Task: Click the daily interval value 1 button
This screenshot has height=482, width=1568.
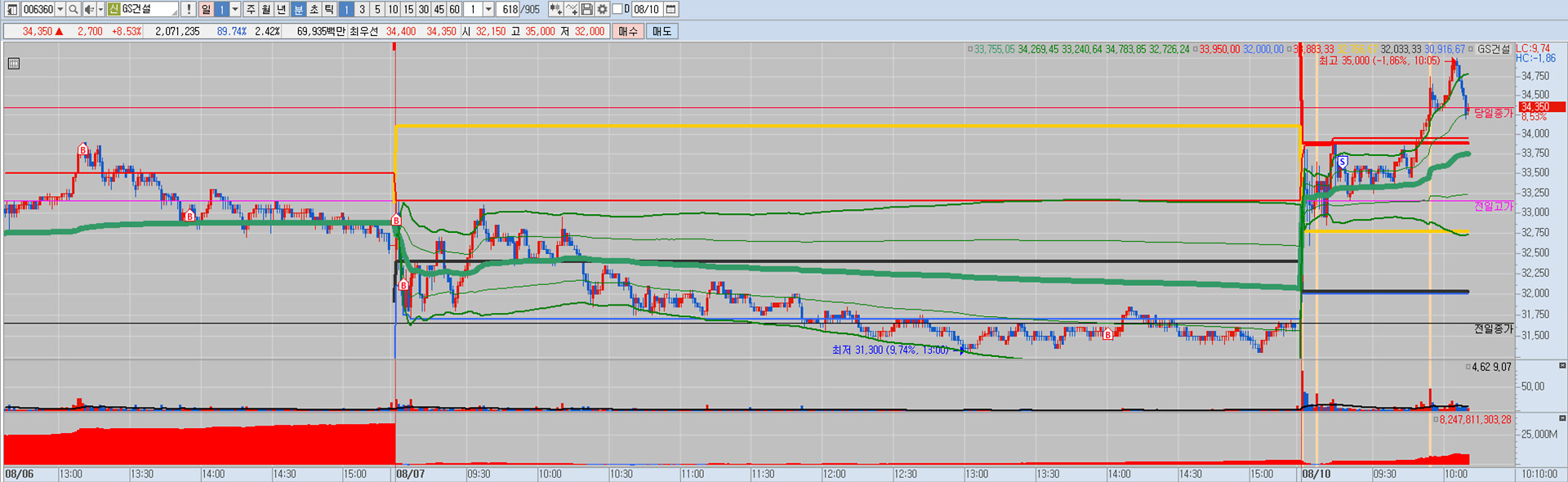Action: pos(221,9)
